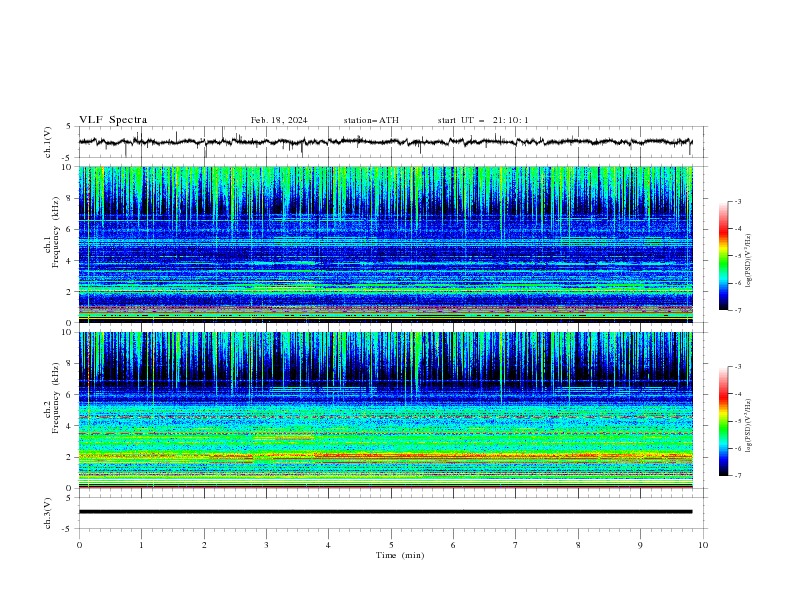Screen dimensions: 792x612
Task: Select the "station=ATH" label
Action: 371,120
